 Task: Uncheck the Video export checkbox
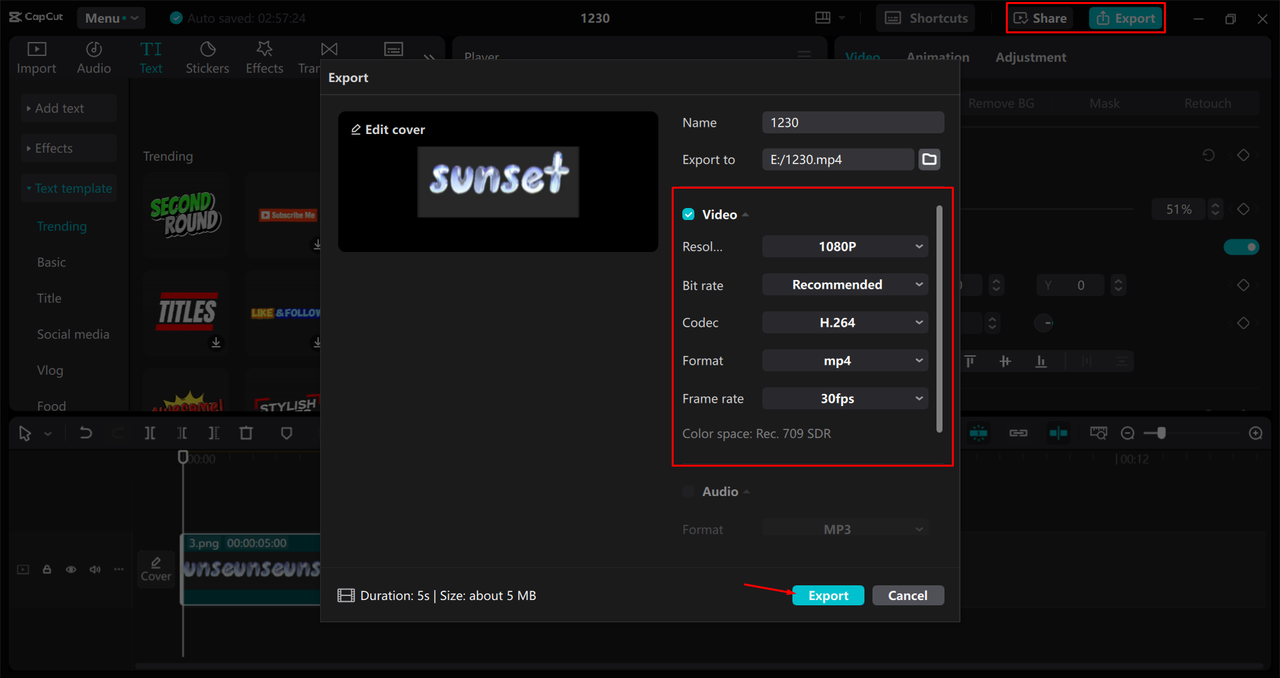pyautogui.click(x=688, y=214)
